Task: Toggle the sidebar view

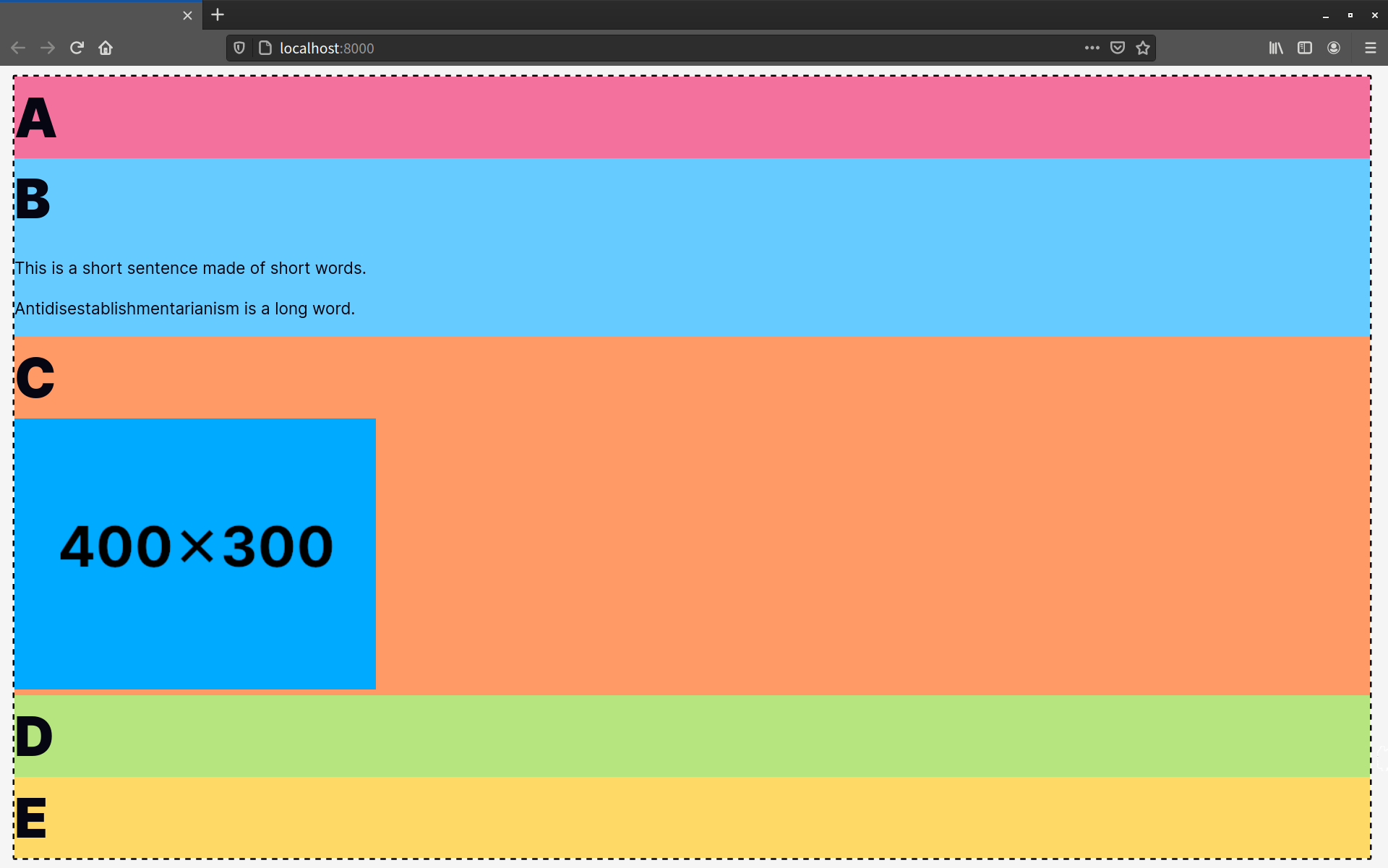Action: pyautogui.click(x=1305, y=48)
